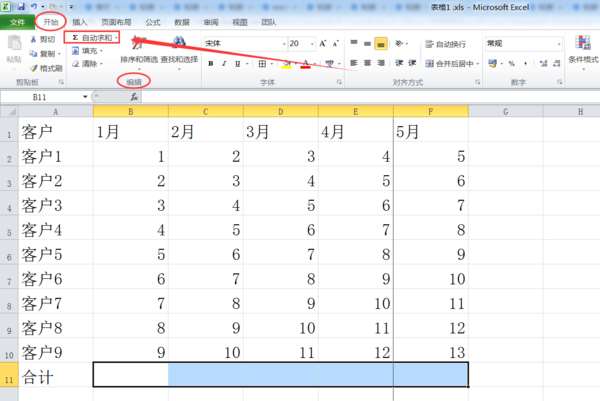
Task: Switch to the Insert (插入) tab
Action: 80,22
